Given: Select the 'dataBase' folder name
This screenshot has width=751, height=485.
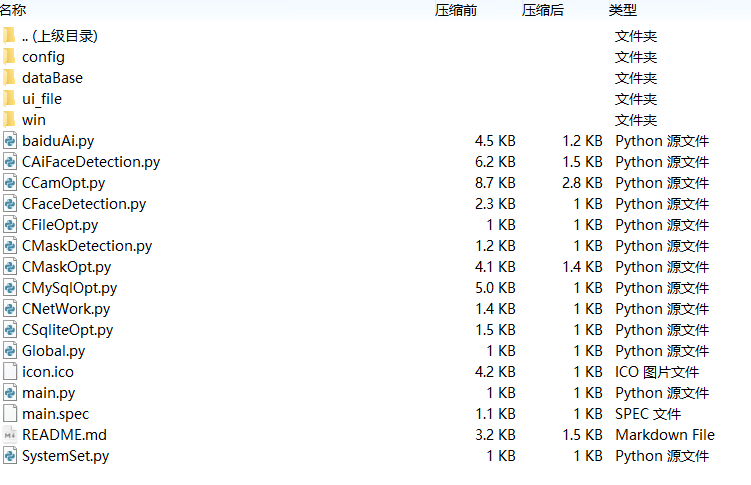Looking at the screenshot, I should pyautogui.click(x=52, y=78).
